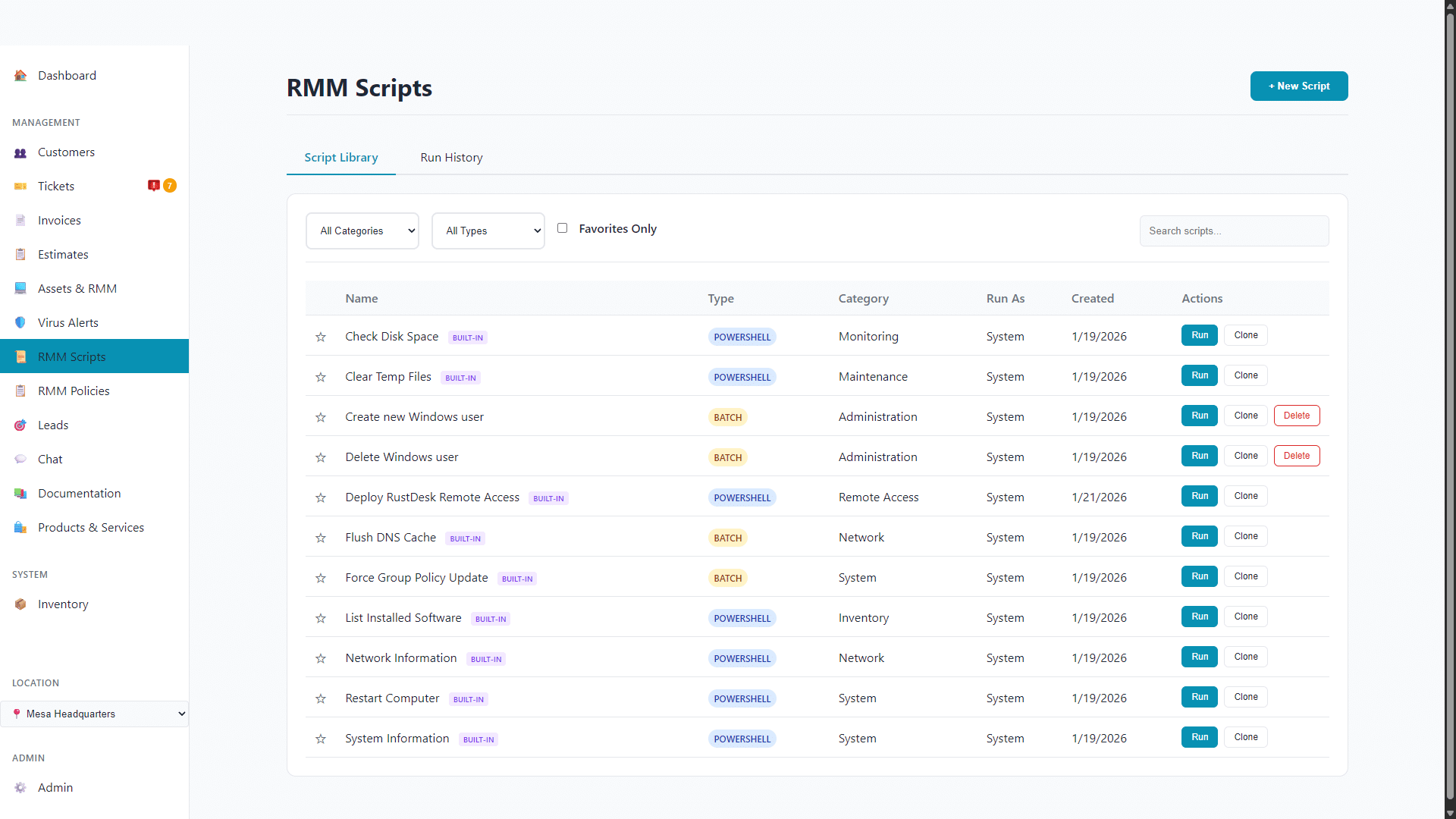Star the Flush DNS Cache script
The image size is (1456, 819).
[321, 538]
